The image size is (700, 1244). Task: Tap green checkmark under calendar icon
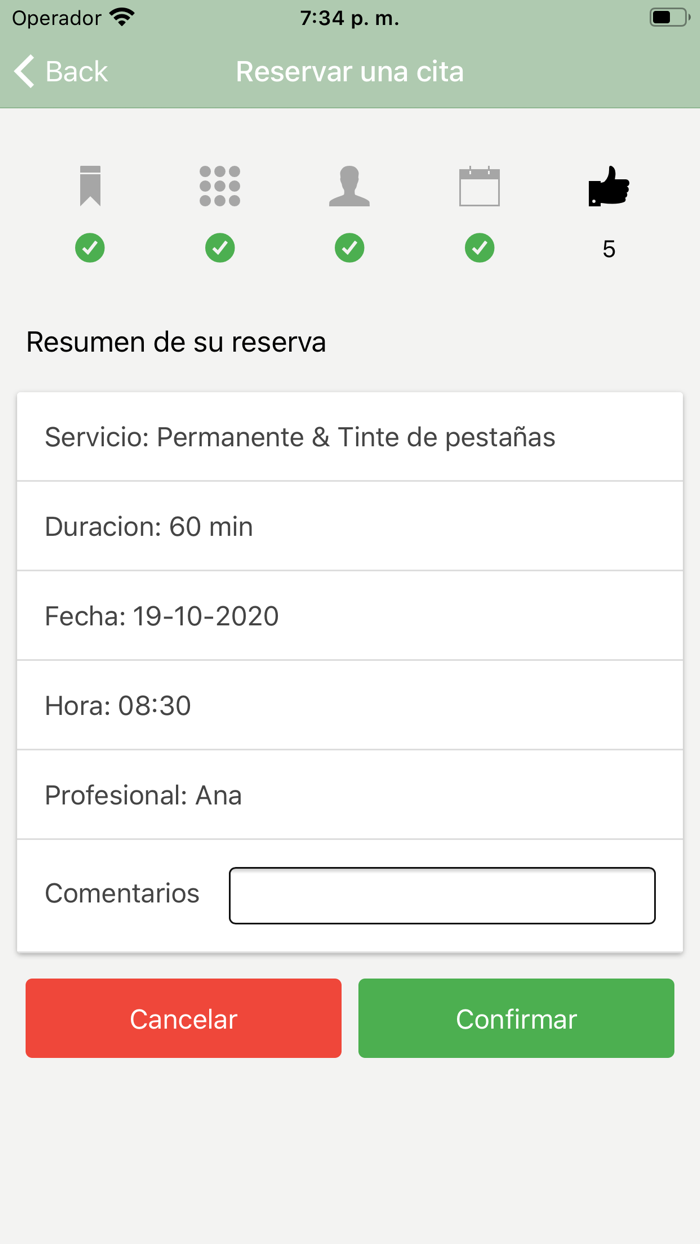pos(479,248)
